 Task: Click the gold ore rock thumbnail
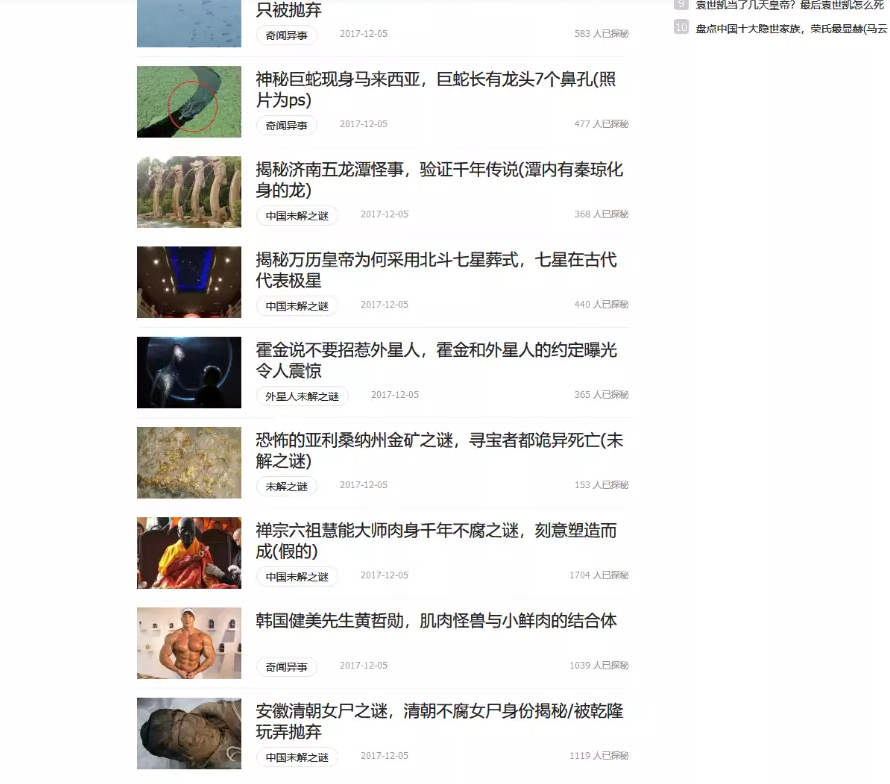pyautogui.click(x=189, y=463)
